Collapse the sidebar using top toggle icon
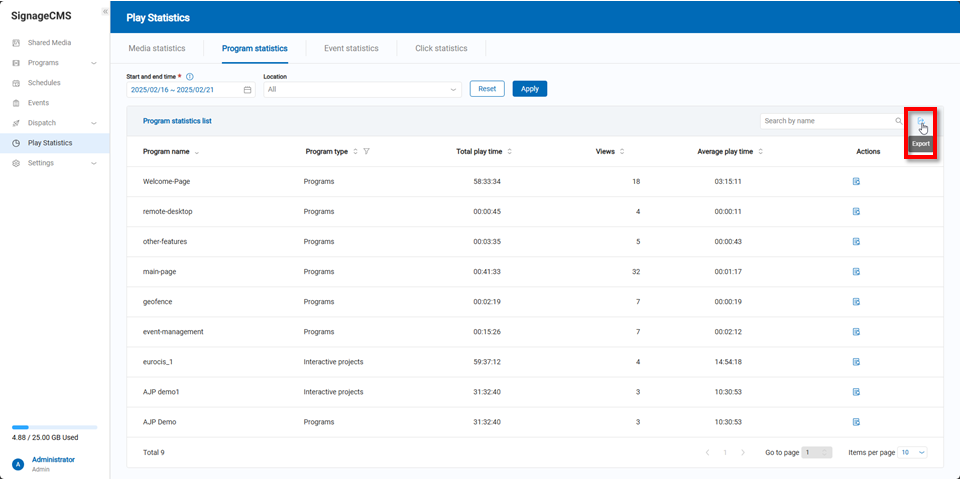Viewport: 960px width, 480px height. [105, 11]
